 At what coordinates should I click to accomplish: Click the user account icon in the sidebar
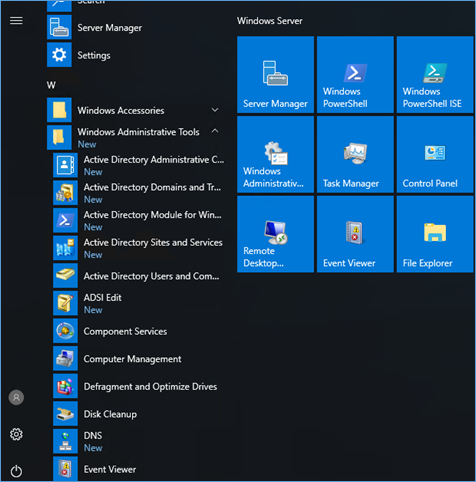[16, 397]
